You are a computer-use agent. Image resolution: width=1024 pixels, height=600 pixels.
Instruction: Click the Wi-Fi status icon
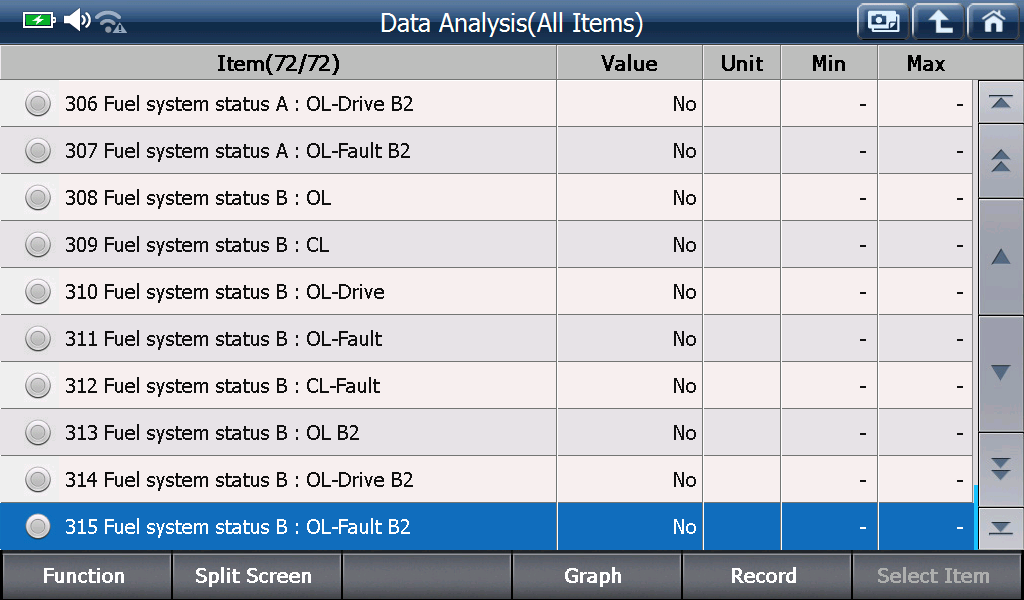pos(111,22)
